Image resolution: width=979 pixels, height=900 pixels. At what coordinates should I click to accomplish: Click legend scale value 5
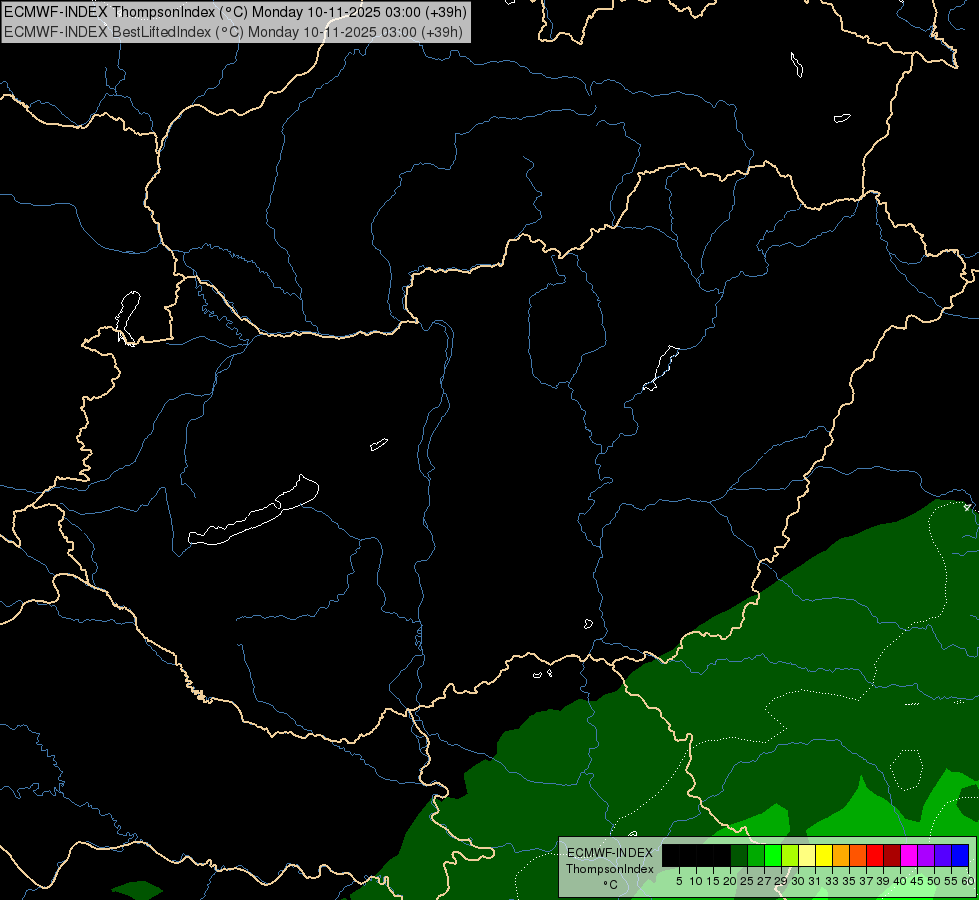679,881
